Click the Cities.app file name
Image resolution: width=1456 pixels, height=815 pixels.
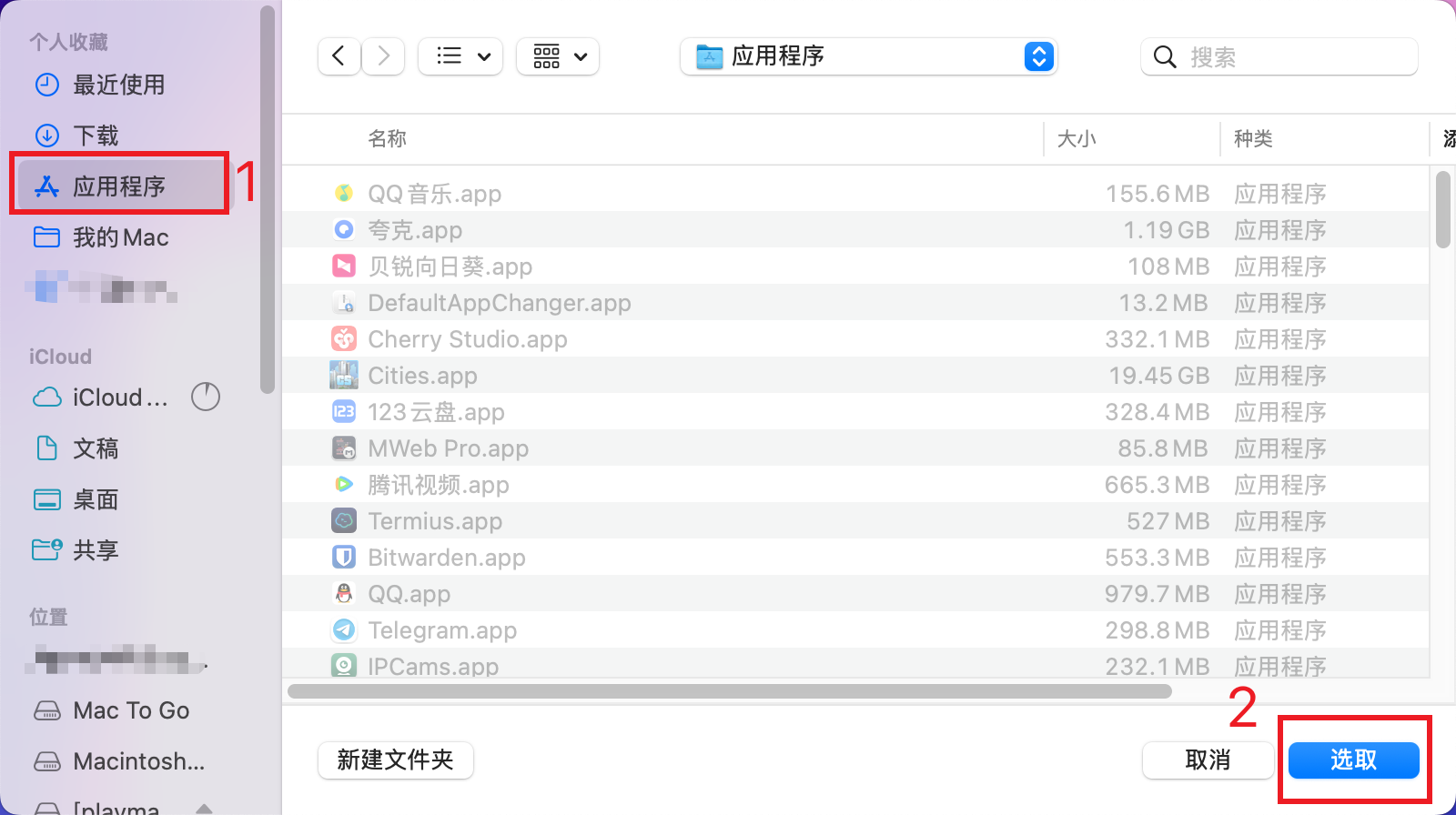(x=422, y=376)
